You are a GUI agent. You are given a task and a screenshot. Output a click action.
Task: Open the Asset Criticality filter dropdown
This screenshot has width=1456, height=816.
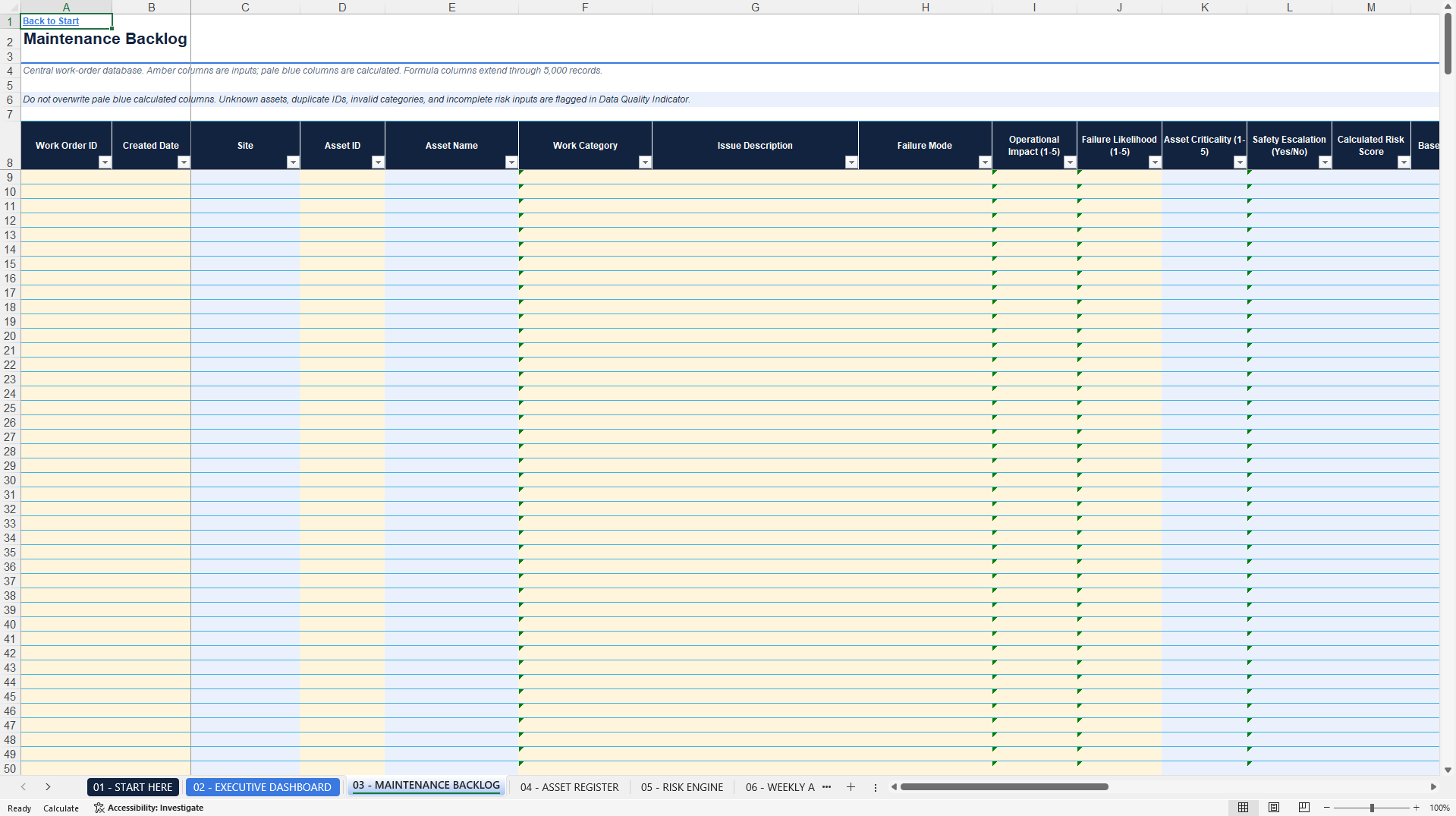click(x=1240, y=162)
